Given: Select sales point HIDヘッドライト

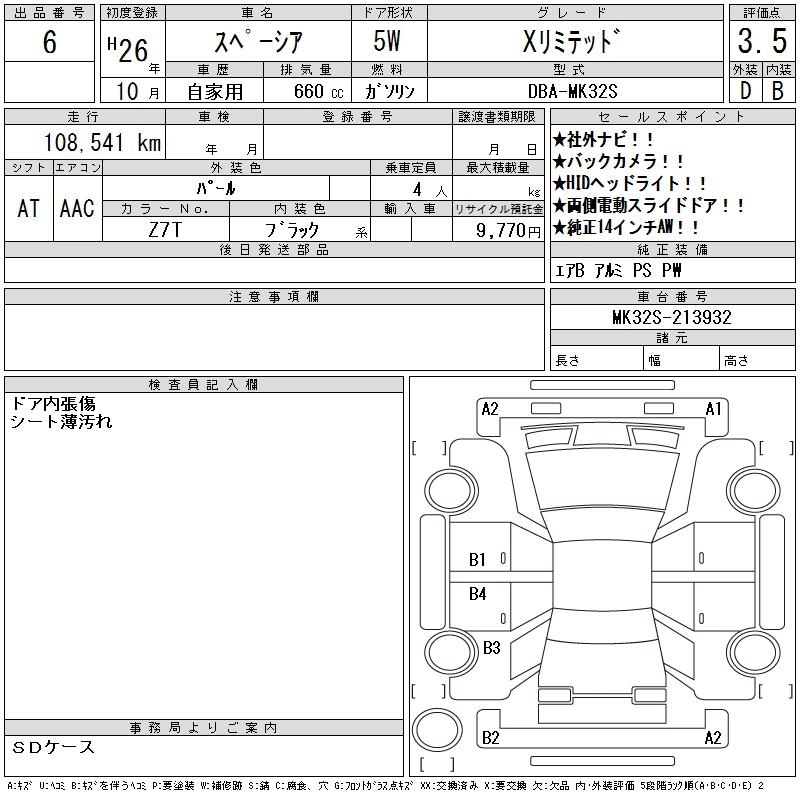Looking at the screenshot, I should pos(630,183).
